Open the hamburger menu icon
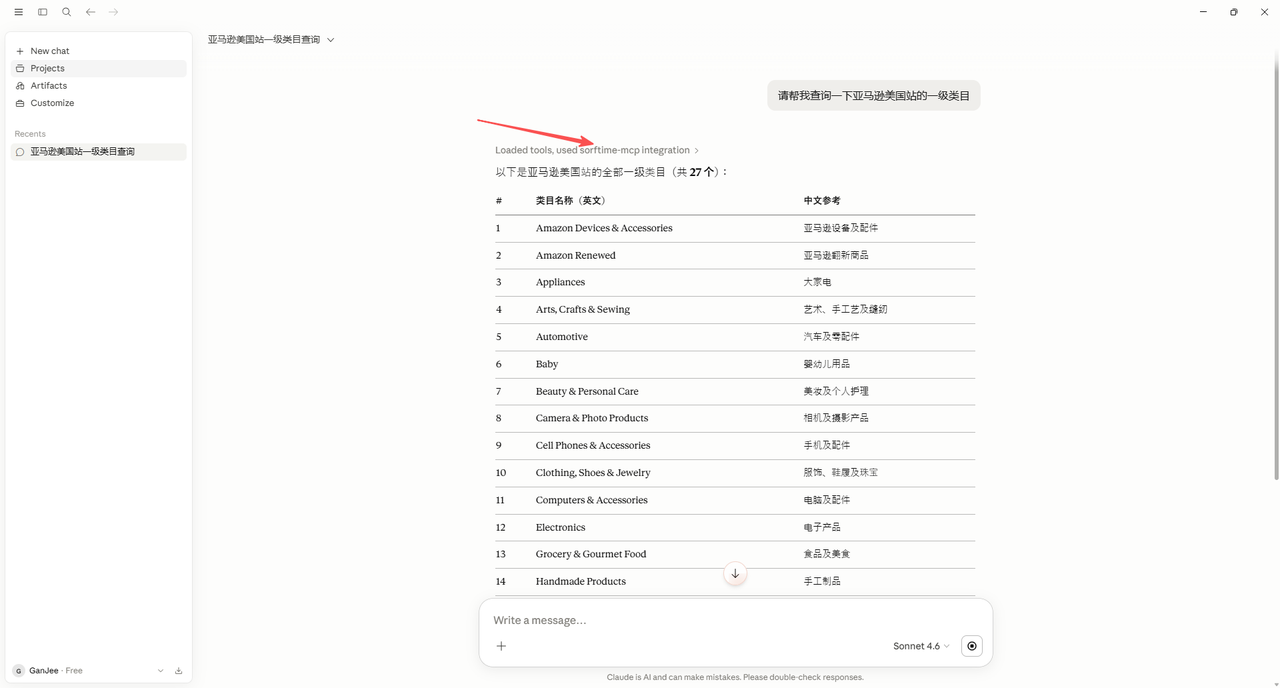The width and height of the screenshot is (1280, 688). coord(18,12)
